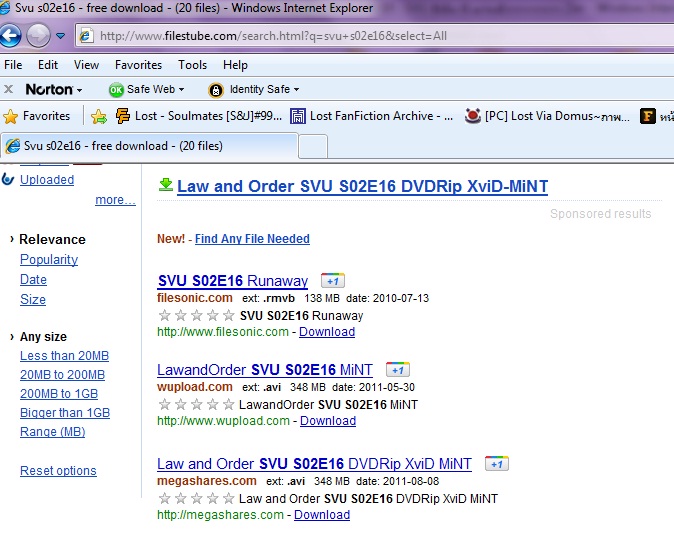The height and width of the screenshot is (545, 674).
Task: Open the Lost FanFiction Archive bookmark
Action: coord(371,116)
